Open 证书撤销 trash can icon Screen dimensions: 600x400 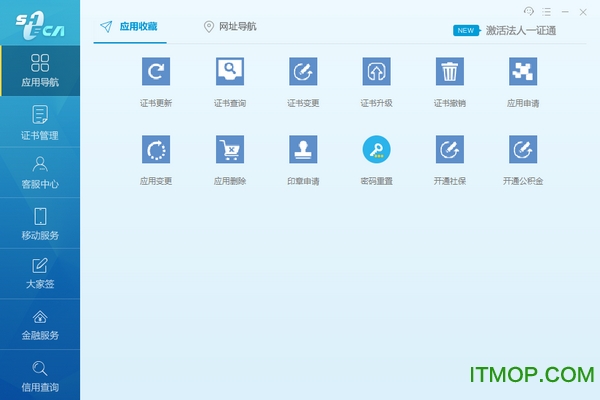pos(450,71)
